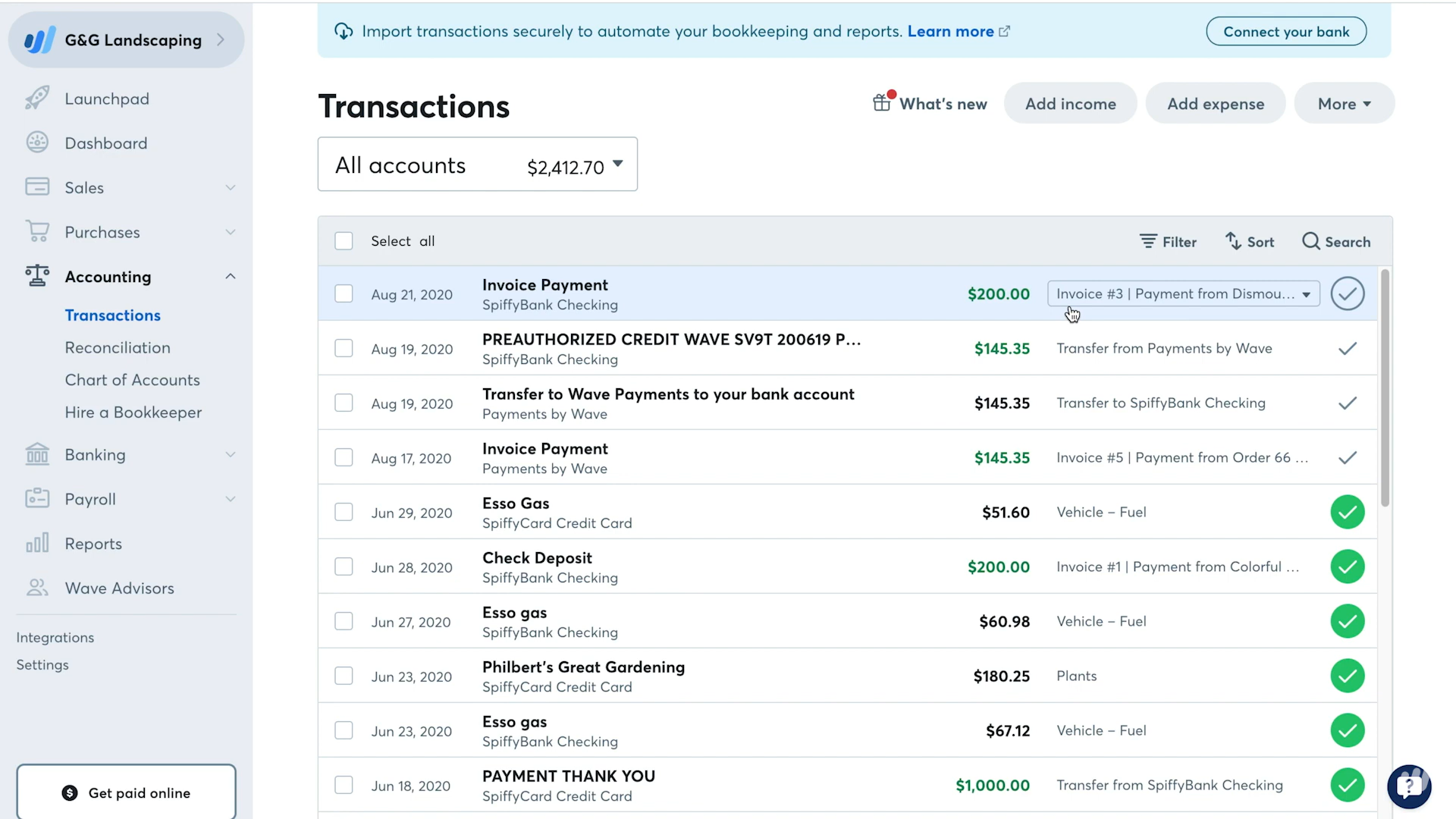Click the Add income button
This screenshot has height=819, width=1456.
coord(1071,104)
